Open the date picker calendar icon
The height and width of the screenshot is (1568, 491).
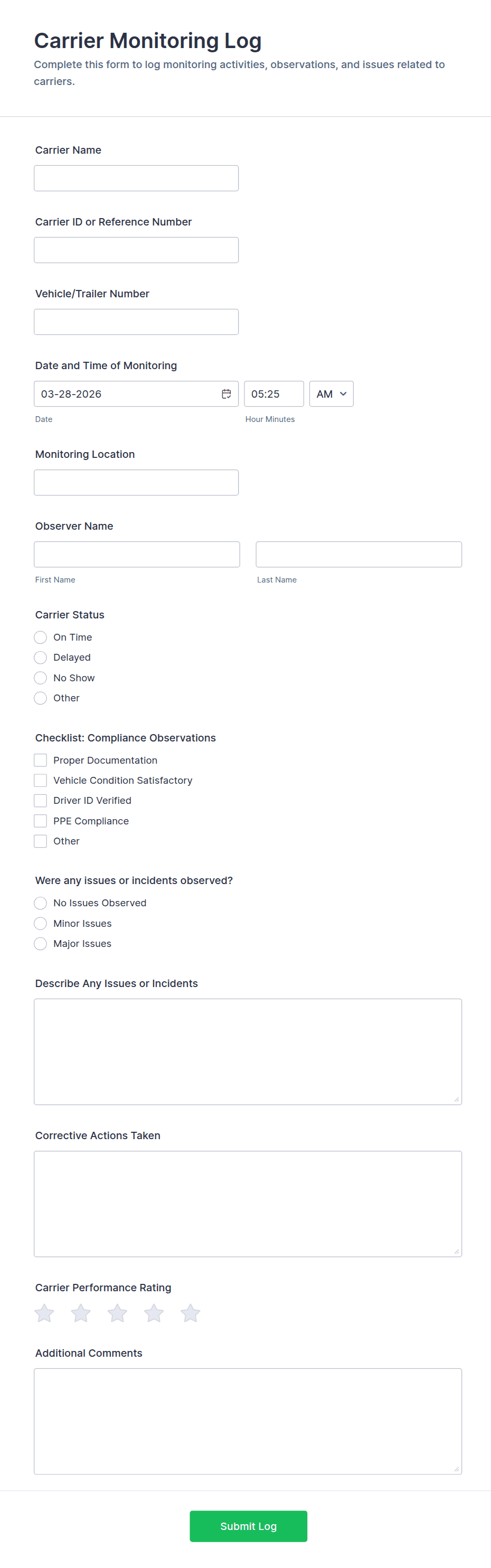pos(226,394)
